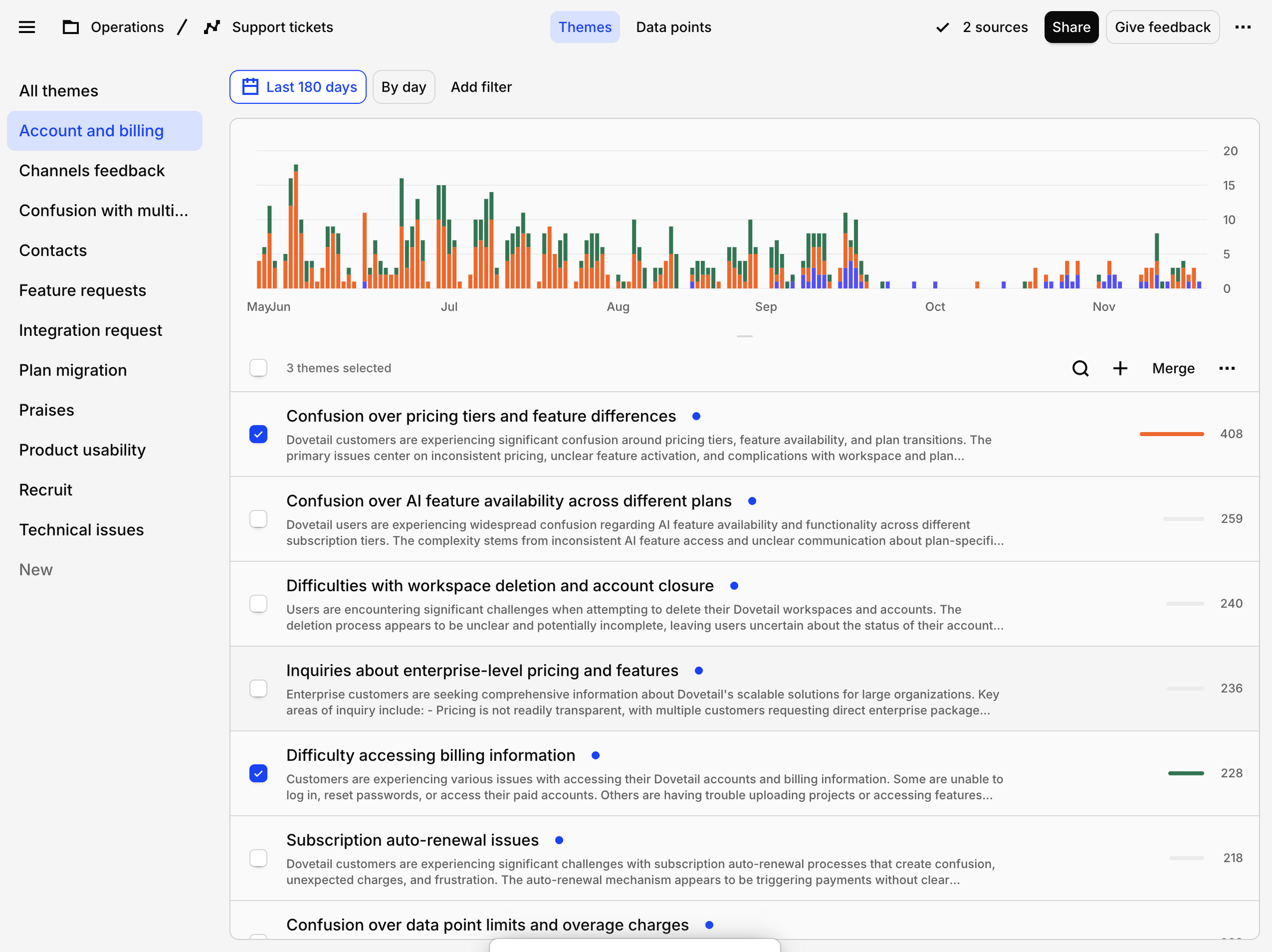
Task: Switch to the Data points tab
Action: tap(673, 27)
